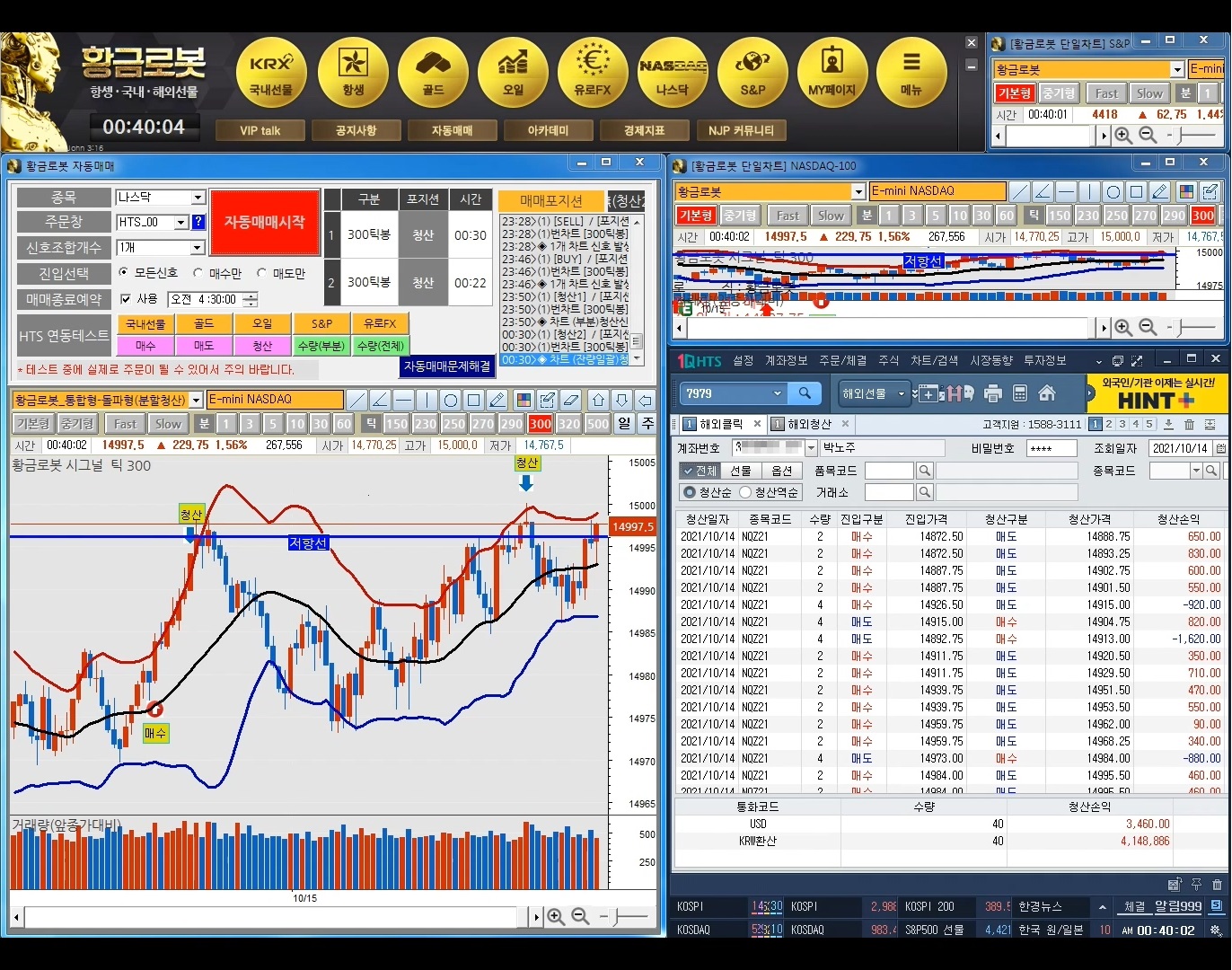Screen dimensions: 1232x970
Task: Select the vertical line tool in main chart
Action: tap(427, 400)
